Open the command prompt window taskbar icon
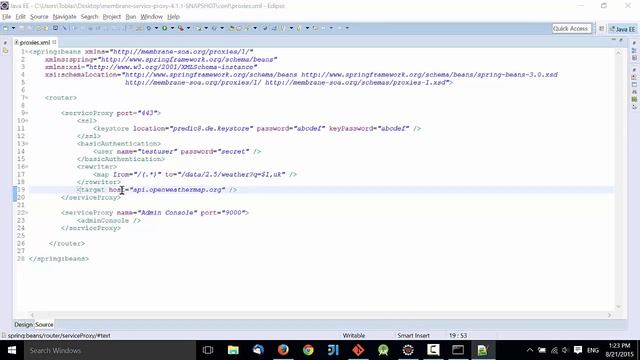This screenshot has height=360, width=640. pyautogui.click(x=458, y=350)
